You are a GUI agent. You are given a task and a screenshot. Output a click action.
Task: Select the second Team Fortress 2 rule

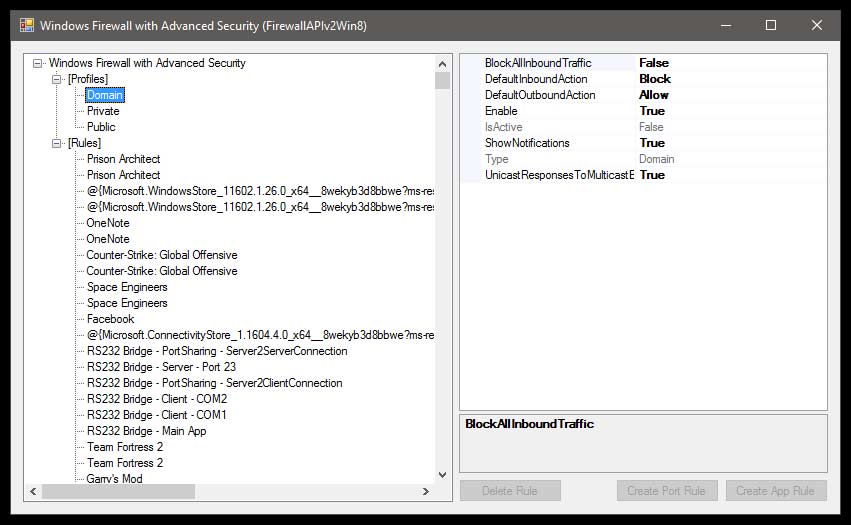click(x=125, y=463)
